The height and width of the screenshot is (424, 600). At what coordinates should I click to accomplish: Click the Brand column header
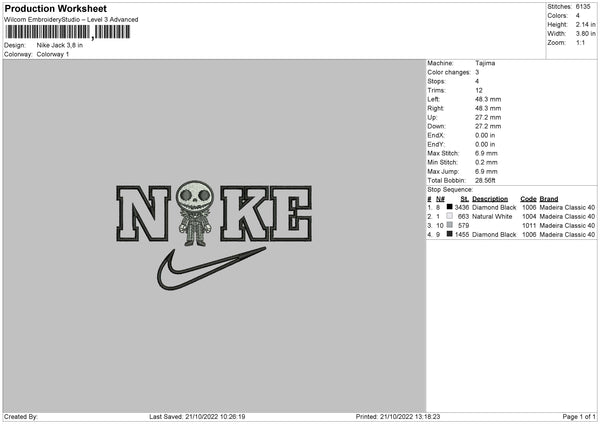pos(549,199)
